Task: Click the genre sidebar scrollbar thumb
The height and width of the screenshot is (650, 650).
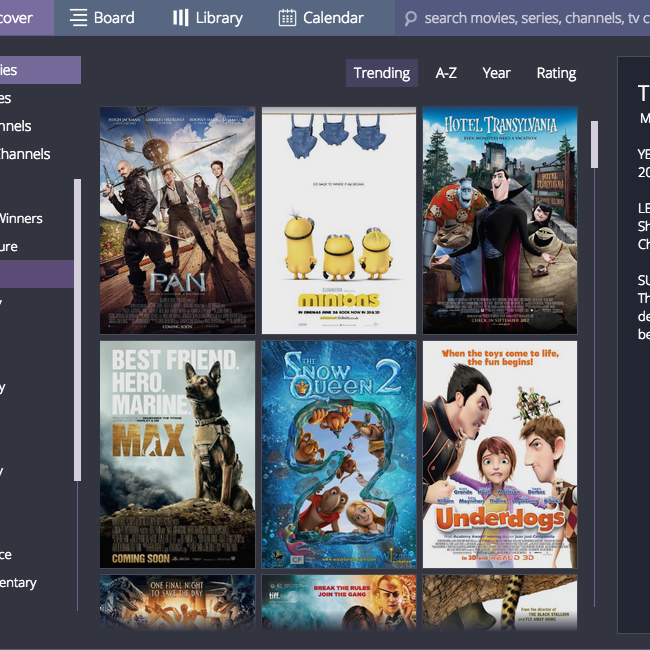Action: point(78,330)
